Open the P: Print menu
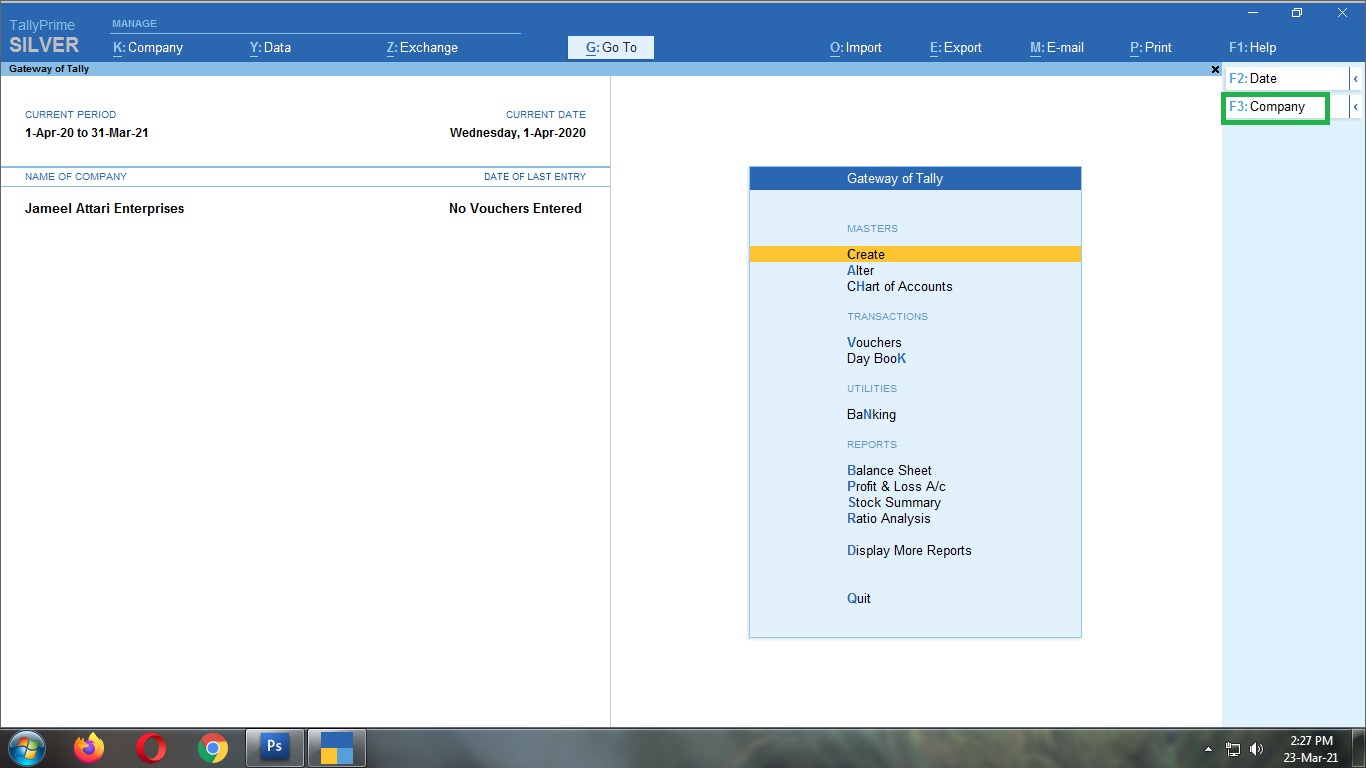 pyautogui.click(x=1151, y=47)
